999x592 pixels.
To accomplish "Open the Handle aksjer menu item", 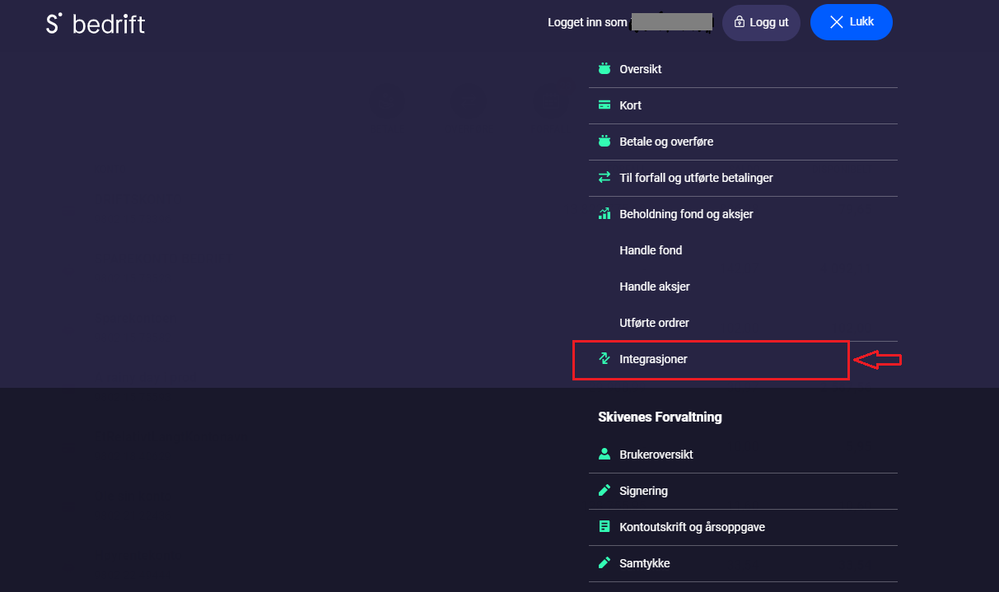I will click(655, 287).
